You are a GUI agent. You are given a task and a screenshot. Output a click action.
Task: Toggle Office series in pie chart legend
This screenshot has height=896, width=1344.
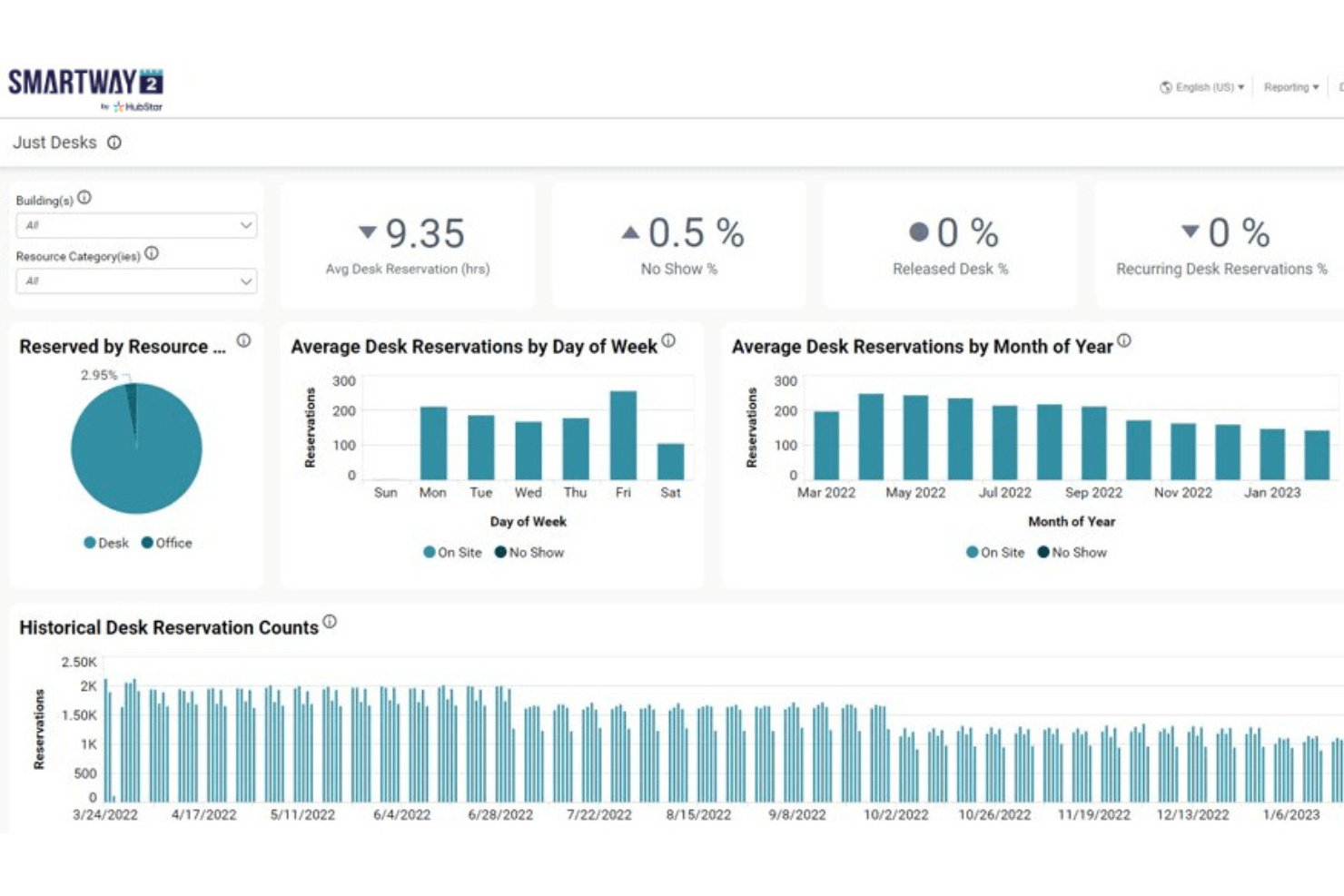(167, 543)
